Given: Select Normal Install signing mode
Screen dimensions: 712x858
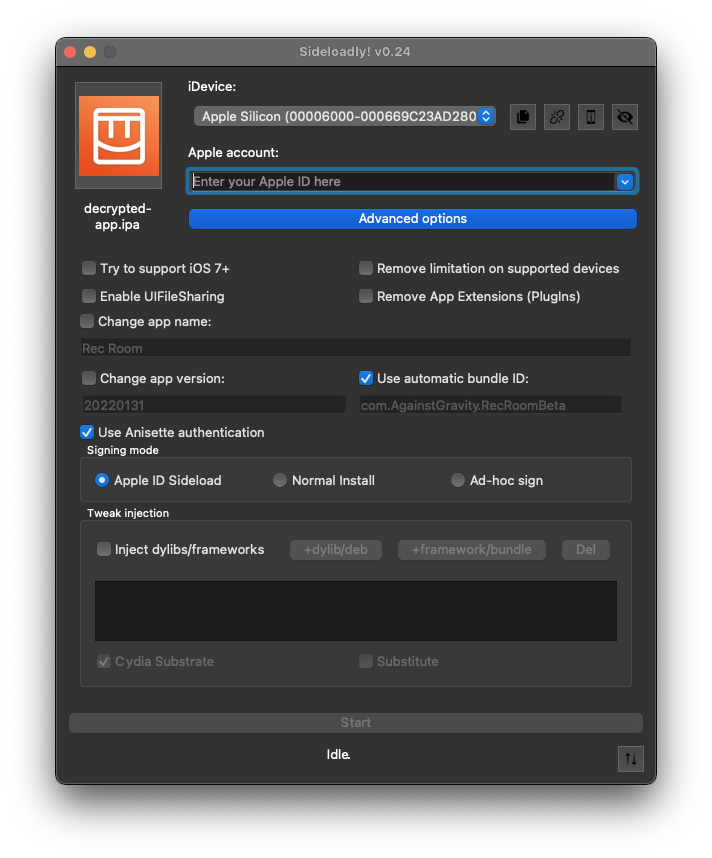Looking at the screenshot, I should coord(280,481).
